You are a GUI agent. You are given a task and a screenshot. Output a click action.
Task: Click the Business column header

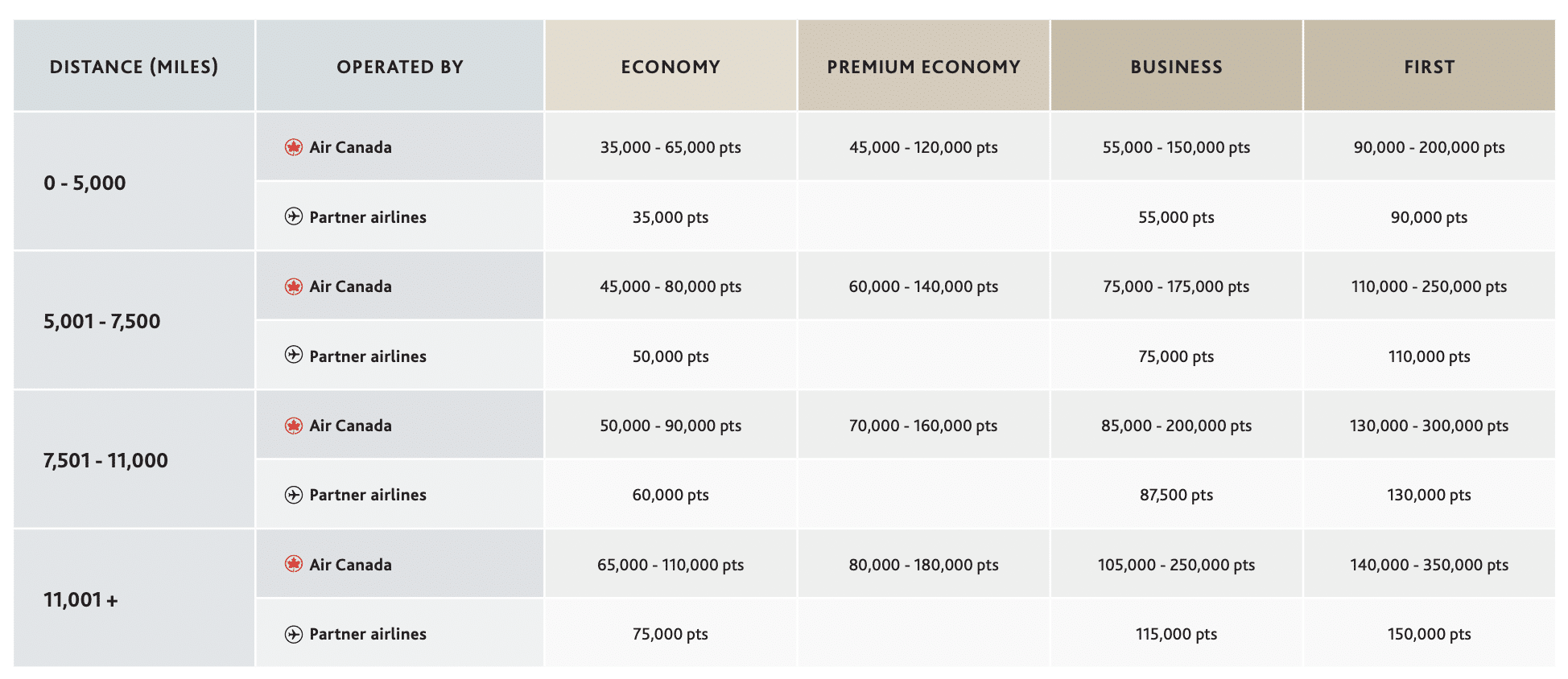click(1176, 67)
